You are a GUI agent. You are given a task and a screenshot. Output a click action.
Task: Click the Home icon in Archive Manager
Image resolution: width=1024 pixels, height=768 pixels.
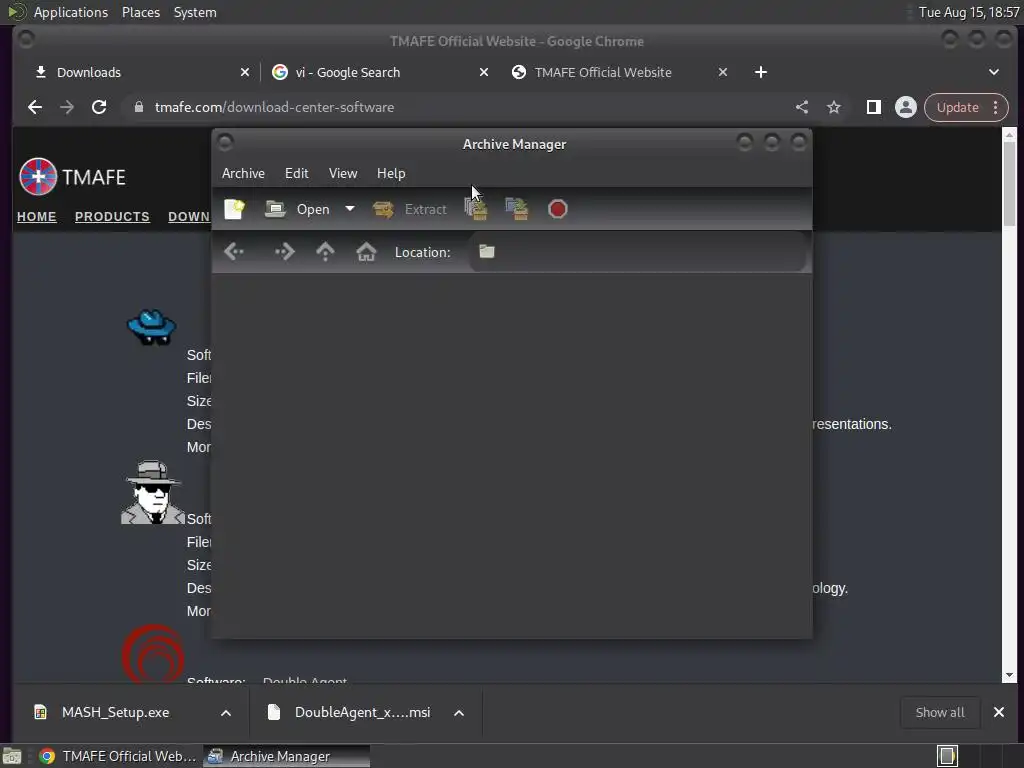[366, 251]
